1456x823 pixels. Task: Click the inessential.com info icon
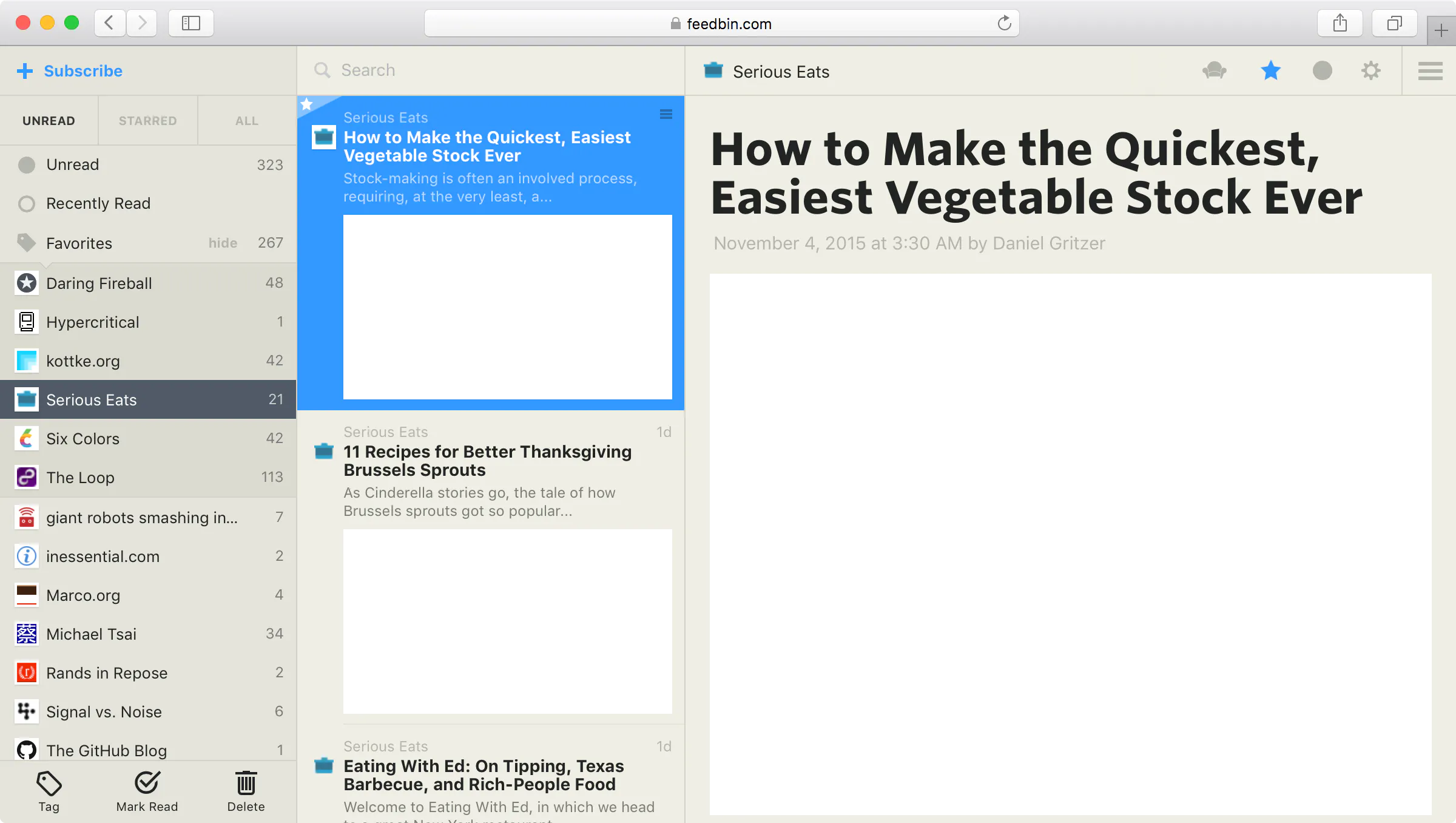click(x=27, y=556)
